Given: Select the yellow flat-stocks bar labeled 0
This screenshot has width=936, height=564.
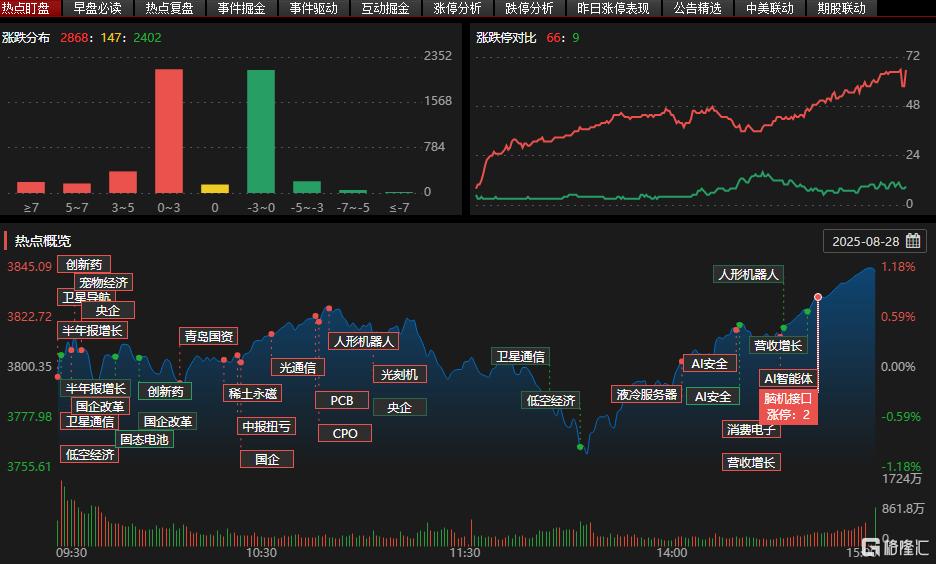Looking at the screenshot, I should coord(215,188).
